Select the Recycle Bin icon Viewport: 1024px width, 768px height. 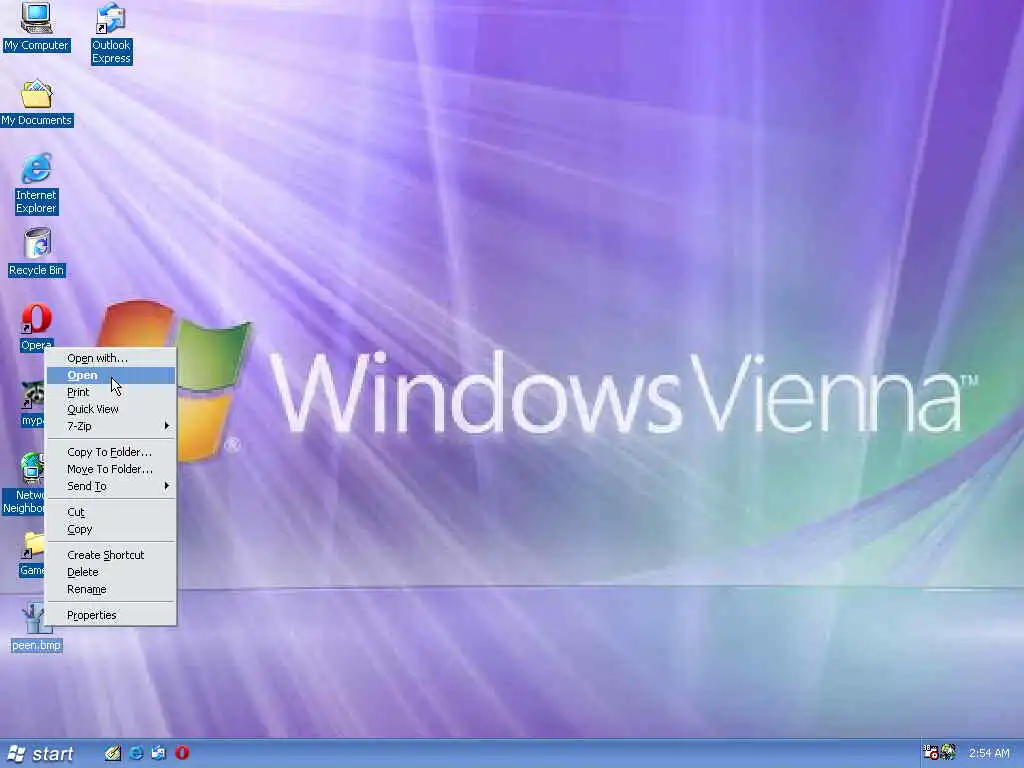coord(37,244)
